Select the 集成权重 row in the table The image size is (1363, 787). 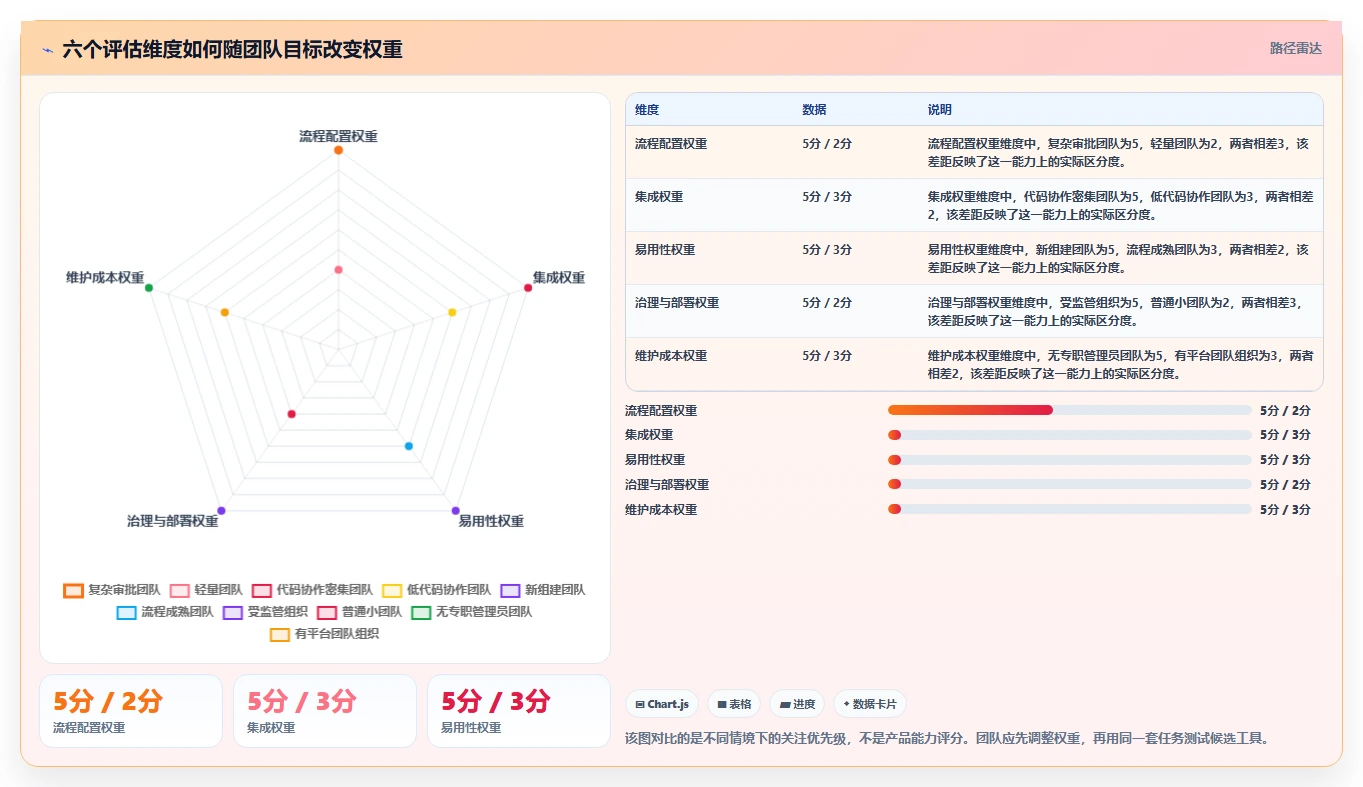point(974,205)
